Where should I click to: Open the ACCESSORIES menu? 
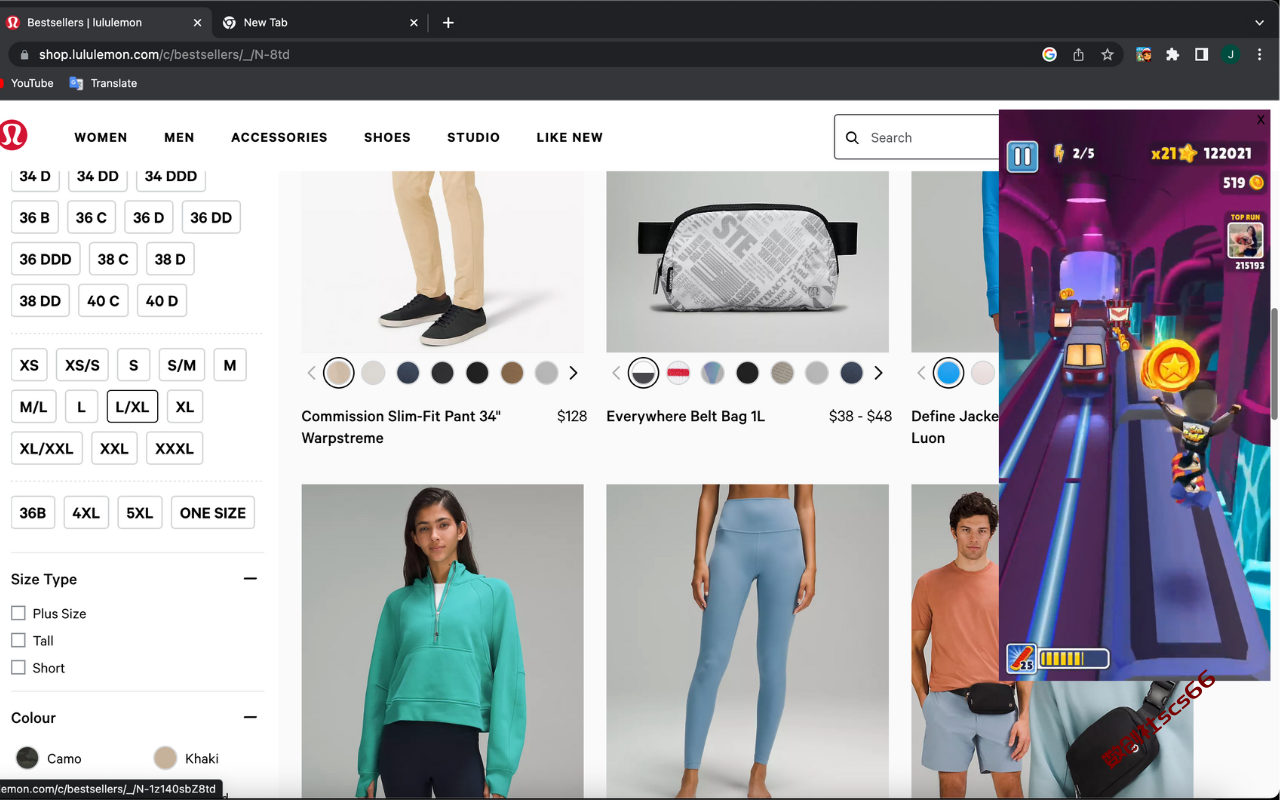(279, 138)
